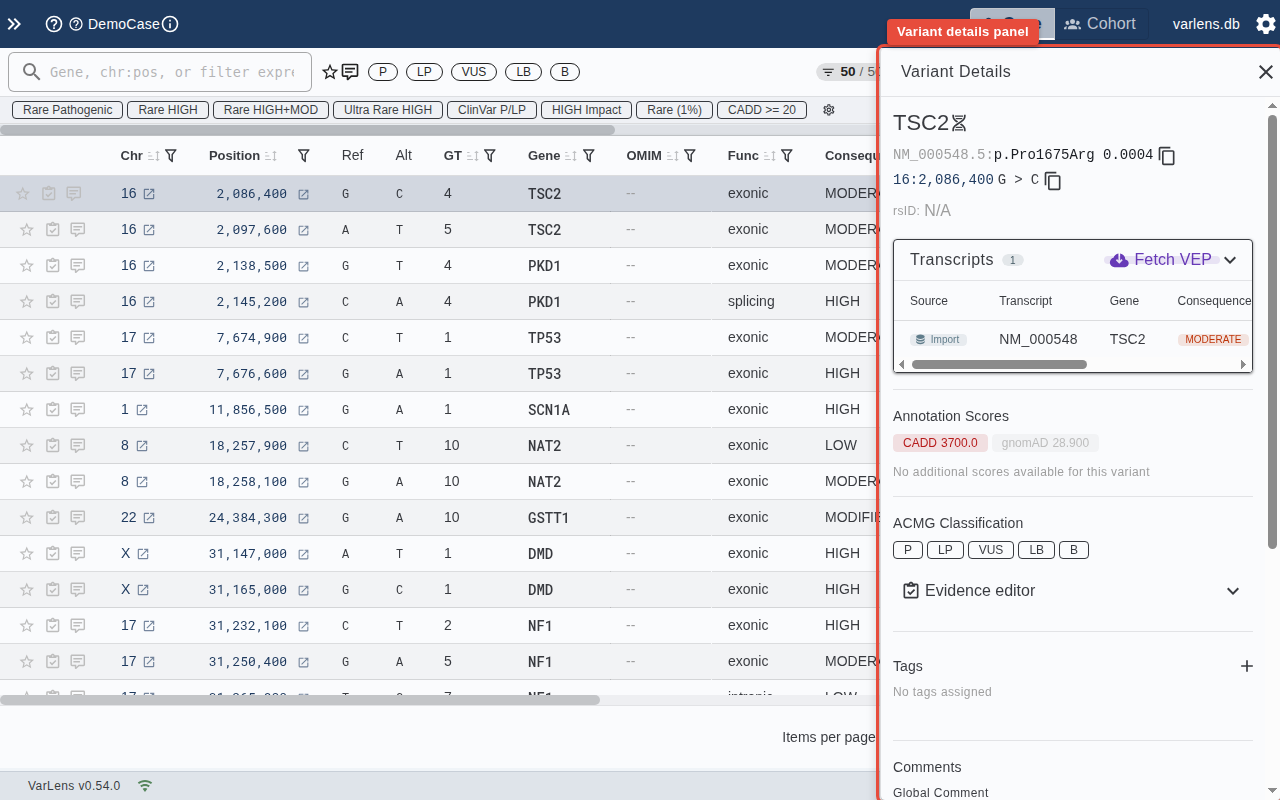Viewport: 1280px width, 800px height.
Task: Apply the Rare Pathogenic filter preset
Action: (x=66, y=110)
